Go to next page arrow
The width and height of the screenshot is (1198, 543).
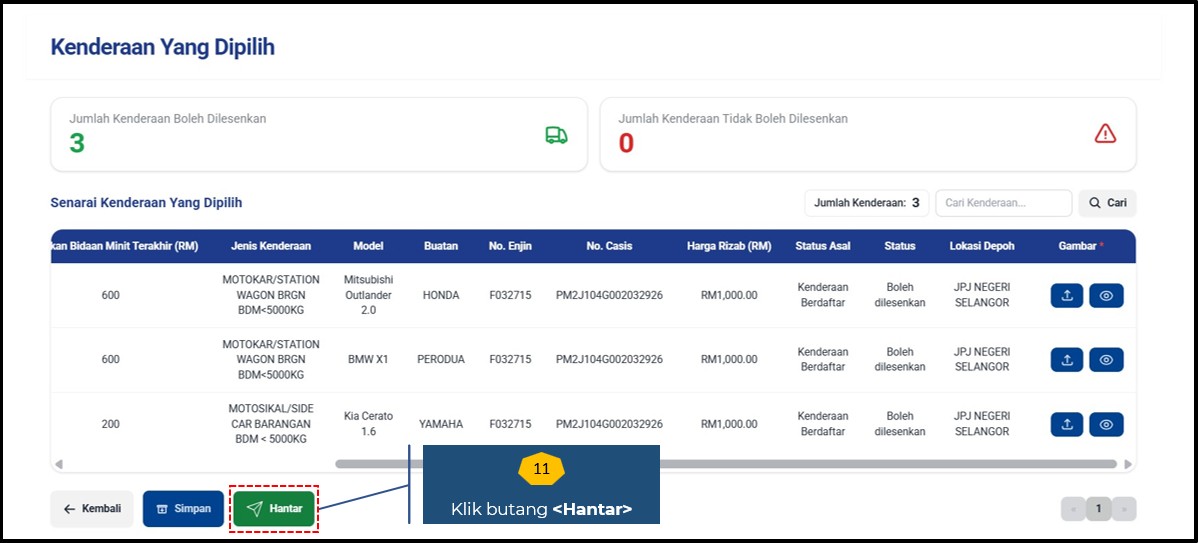click(x=1123, y=509)
